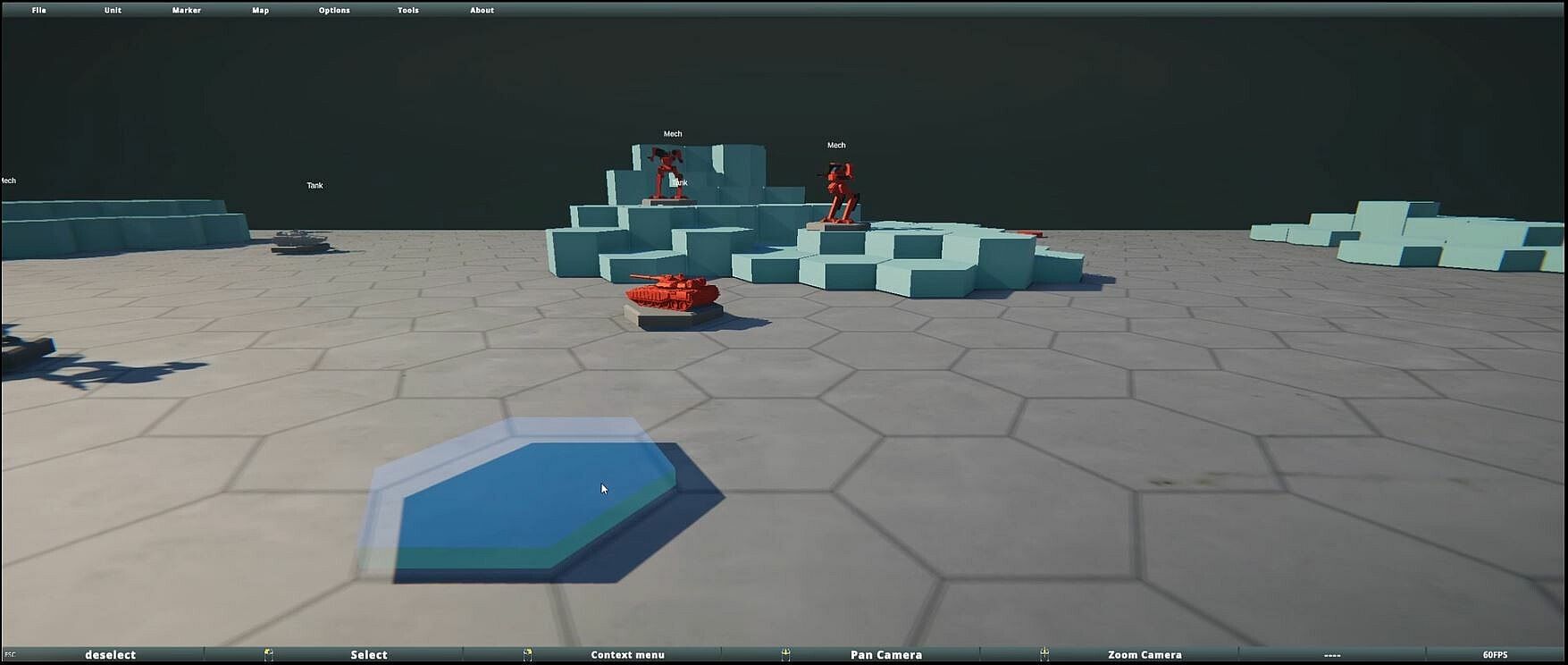The width and height of the screenshot is (1568, 665).
Task: Click the highlighted blue hex tile
Action: [534, 503]
